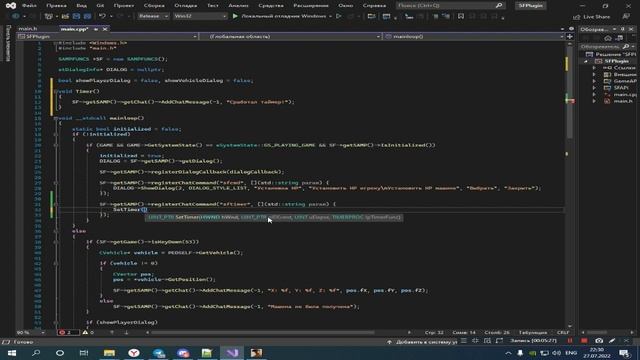Collapse the void Timer() function outline
The width and height of the screenshot is (640, 360).
pos(56,91)
